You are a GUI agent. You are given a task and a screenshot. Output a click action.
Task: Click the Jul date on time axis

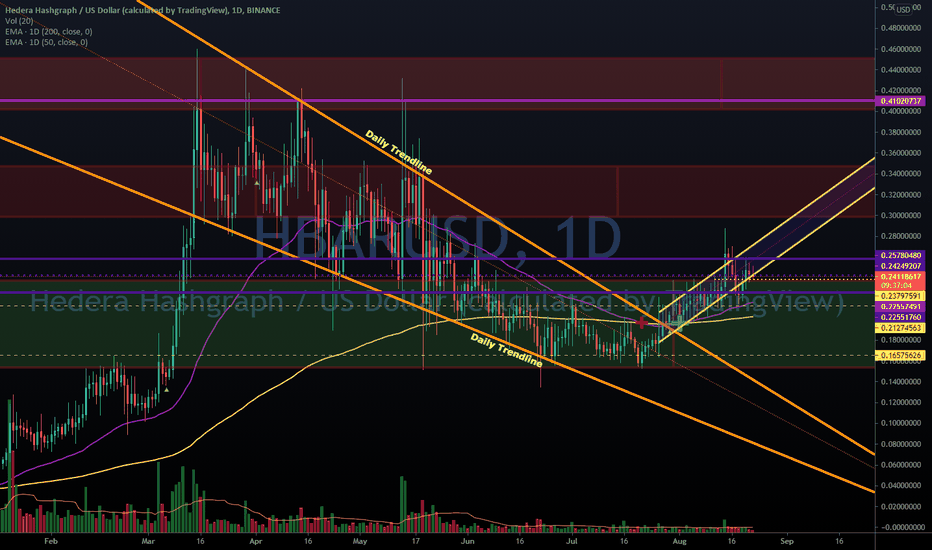[x=572, y=542]
